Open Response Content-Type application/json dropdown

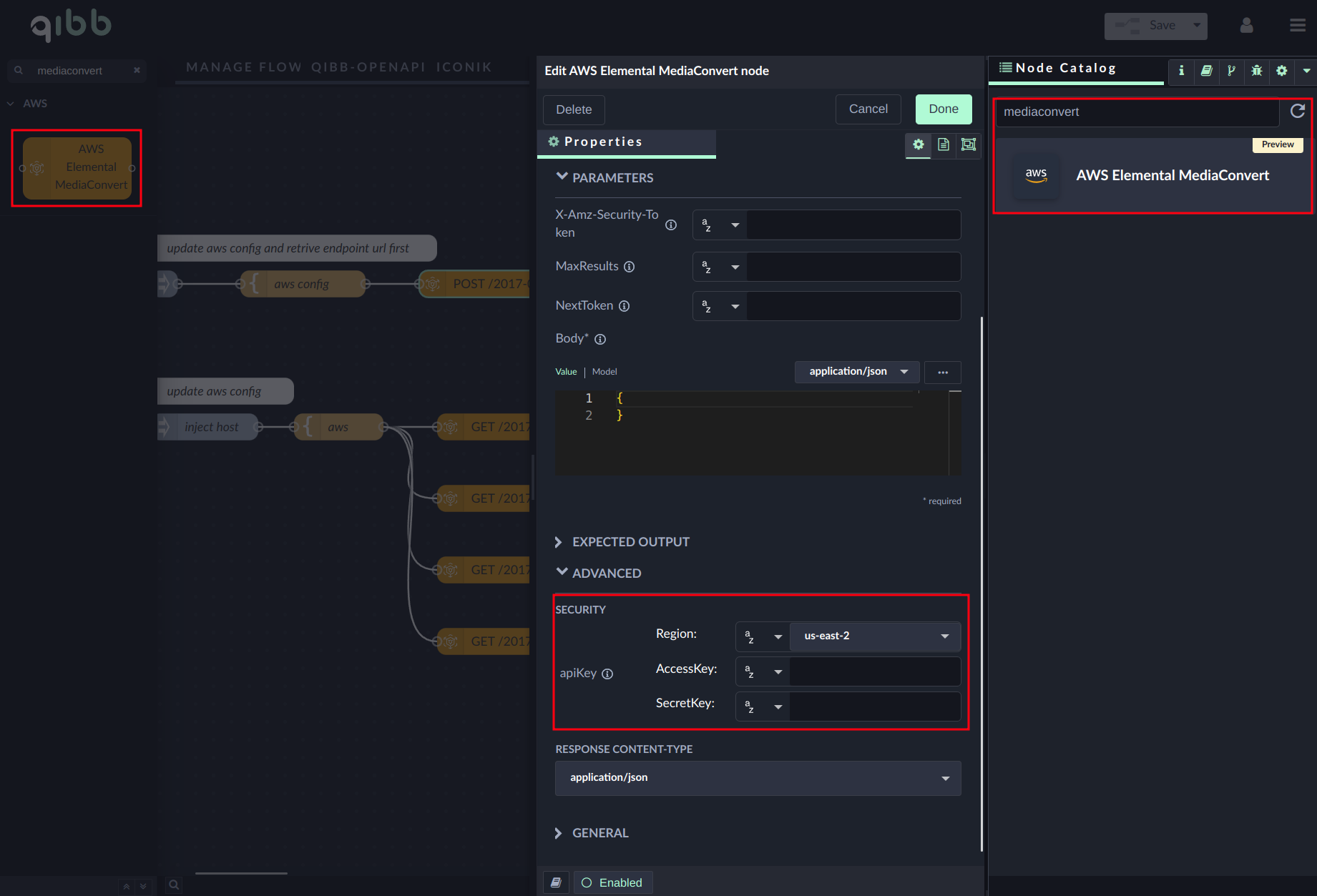(758, 778)
